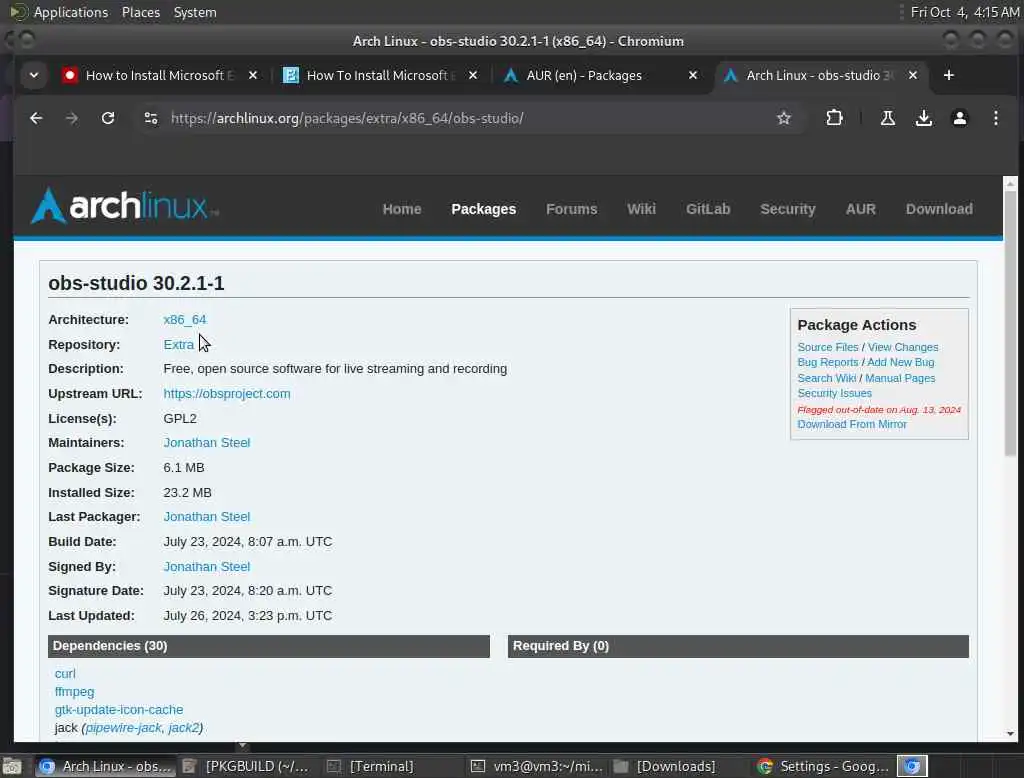
Task: Click the page vertical scrollbar thumb
Action: coord(1010,323)
